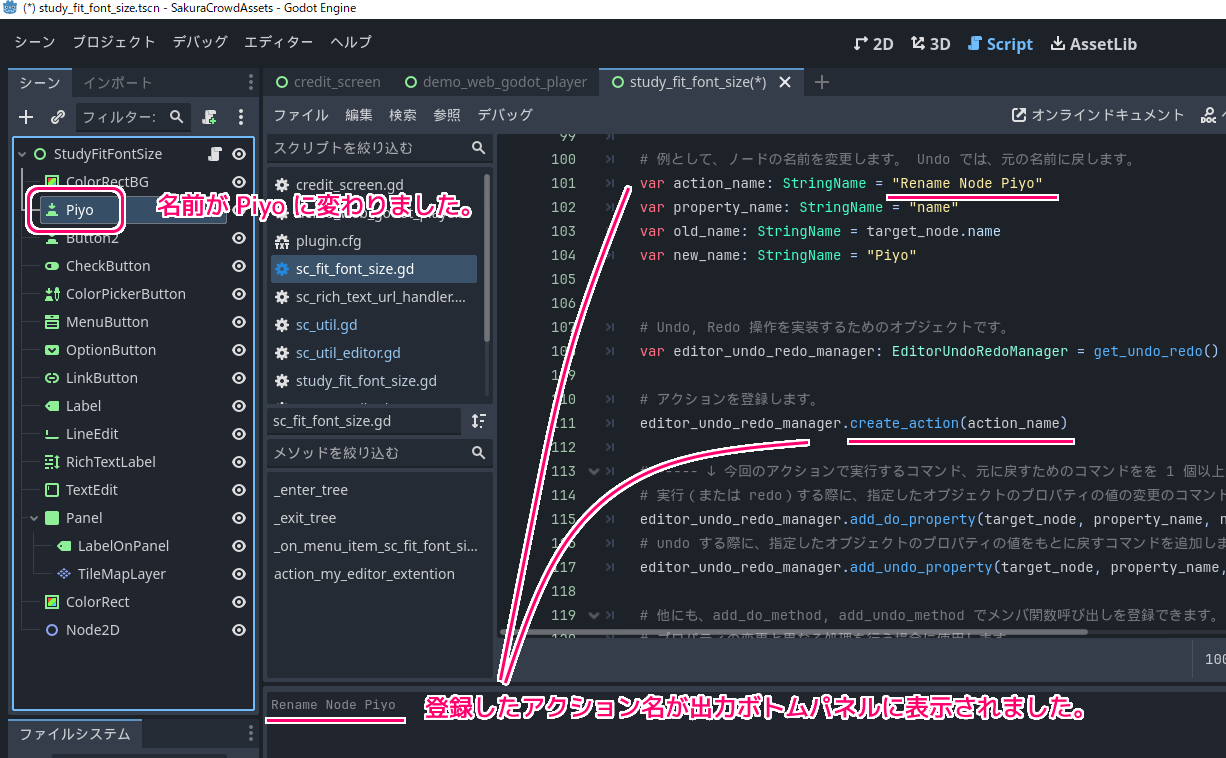Close the study_fit_font_size(*) scene tab
The image size is (1226, 758).
click(785, 82)
